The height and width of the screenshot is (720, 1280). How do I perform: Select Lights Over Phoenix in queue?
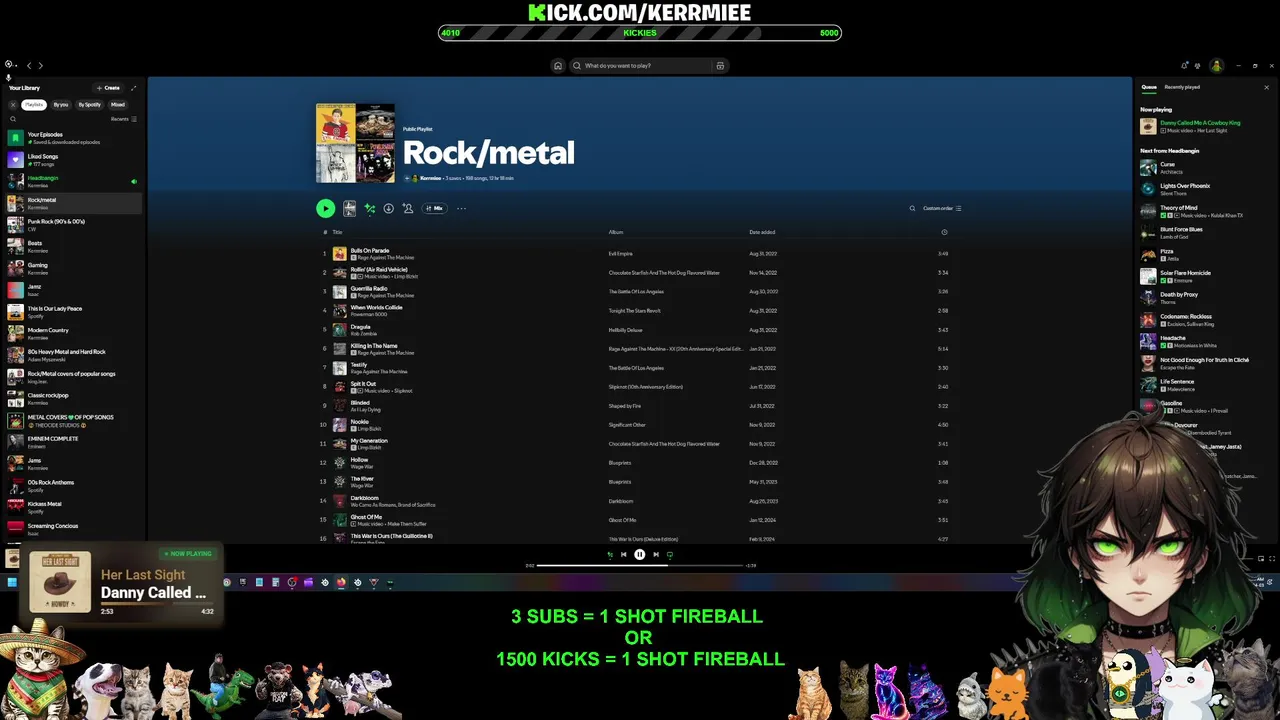1204,189
